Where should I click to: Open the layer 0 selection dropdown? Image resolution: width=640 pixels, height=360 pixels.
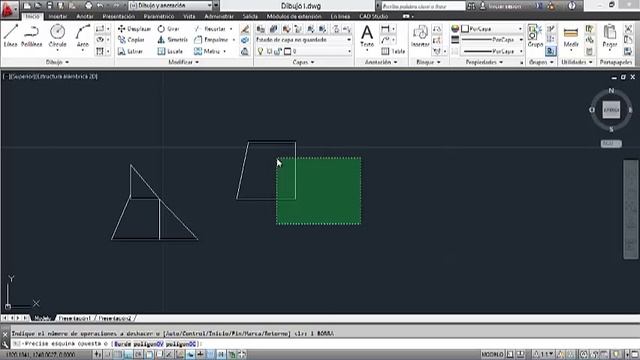click(x=303, y=51)
